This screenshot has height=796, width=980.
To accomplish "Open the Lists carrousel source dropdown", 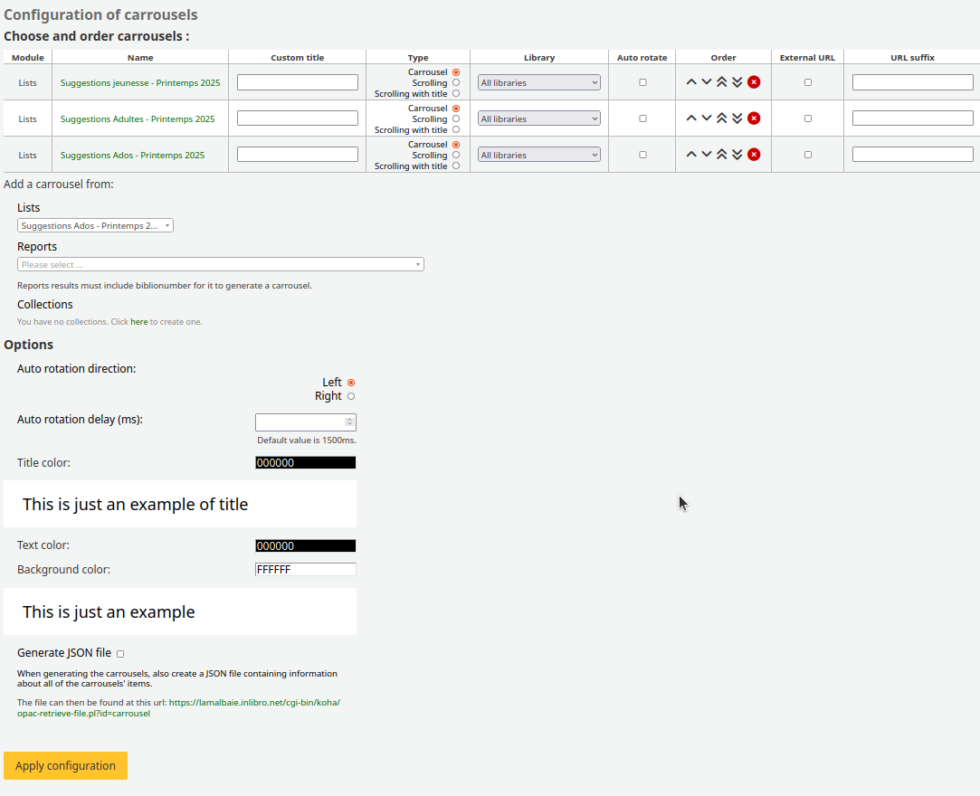I will (x=95, y=226).
